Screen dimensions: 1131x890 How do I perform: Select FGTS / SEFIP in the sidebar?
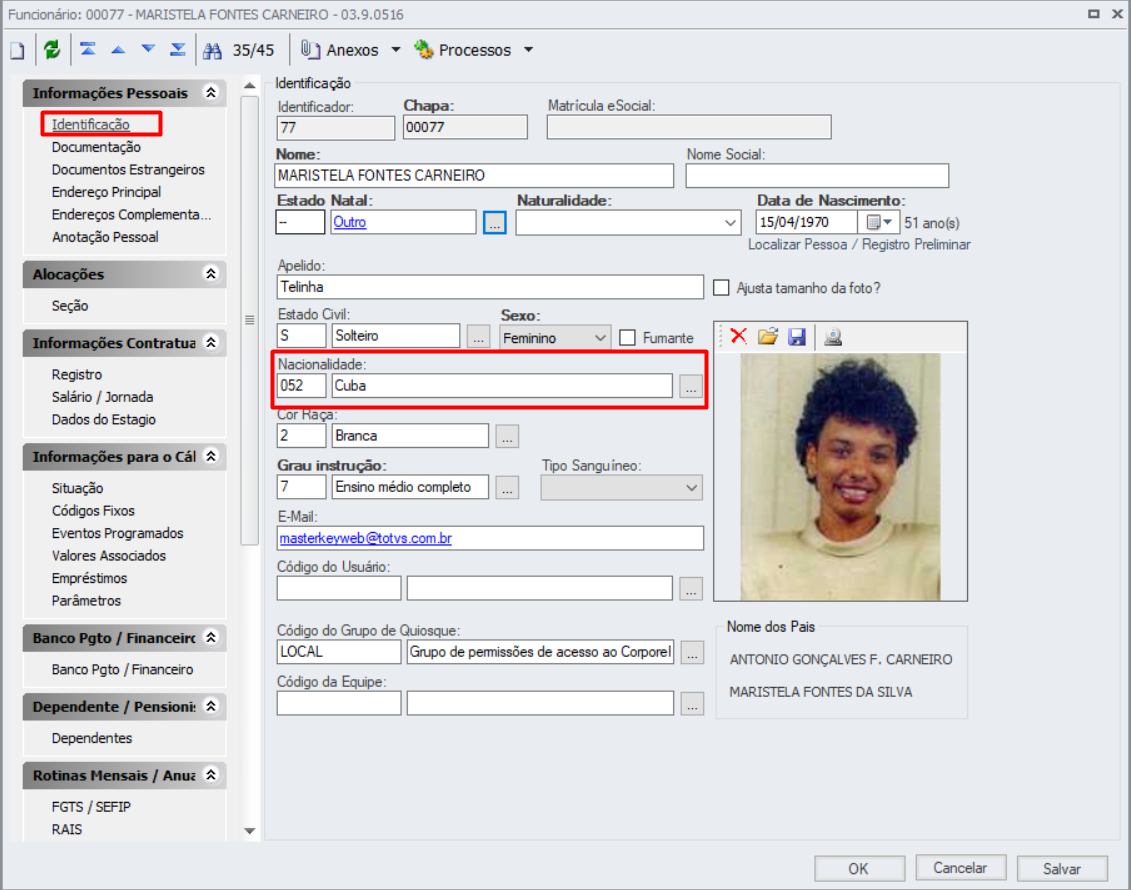pos(91,806)
